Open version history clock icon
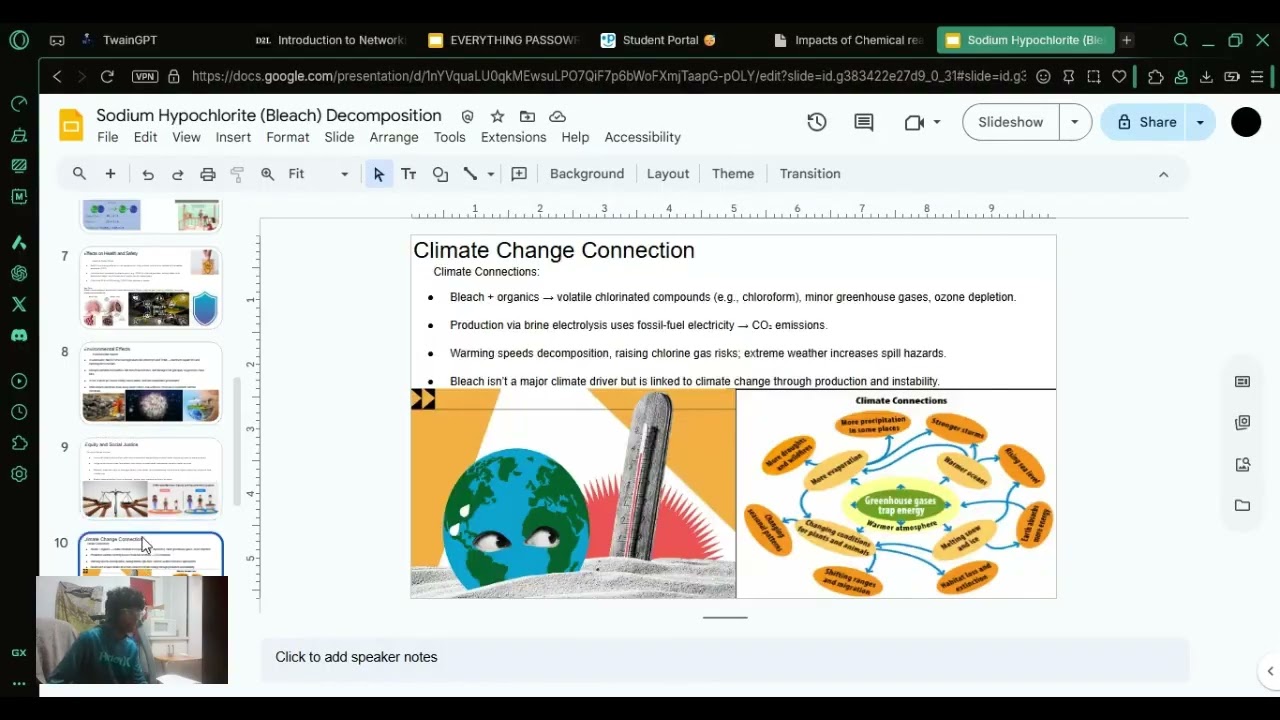The height and width of the screenshot is (720, 1280). tap(817, 122)
